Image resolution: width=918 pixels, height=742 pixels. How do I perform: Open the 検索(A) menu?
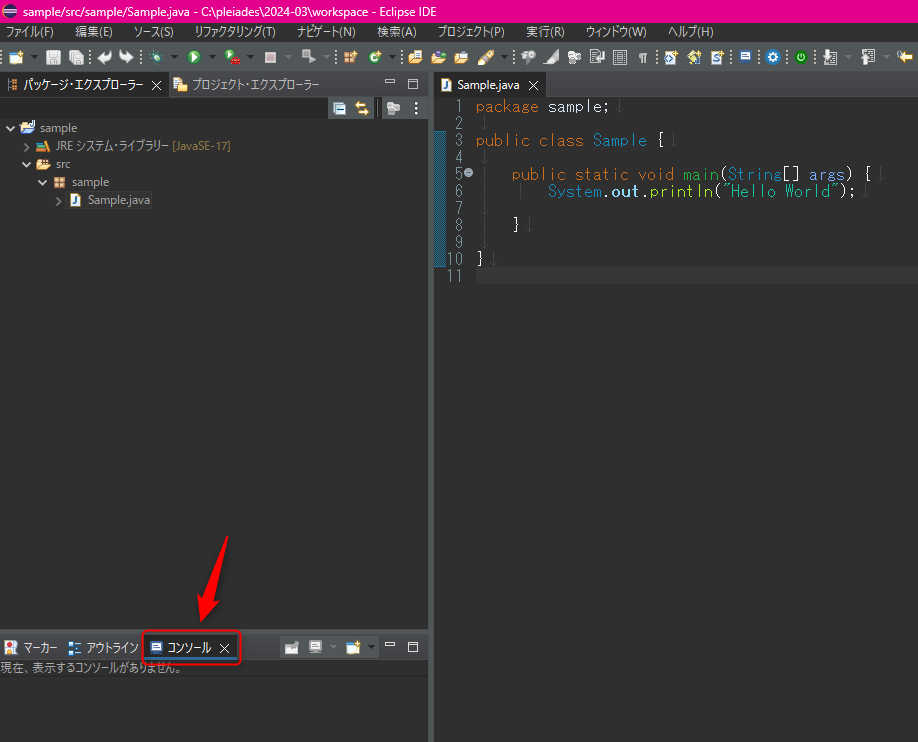coord(396,32)
